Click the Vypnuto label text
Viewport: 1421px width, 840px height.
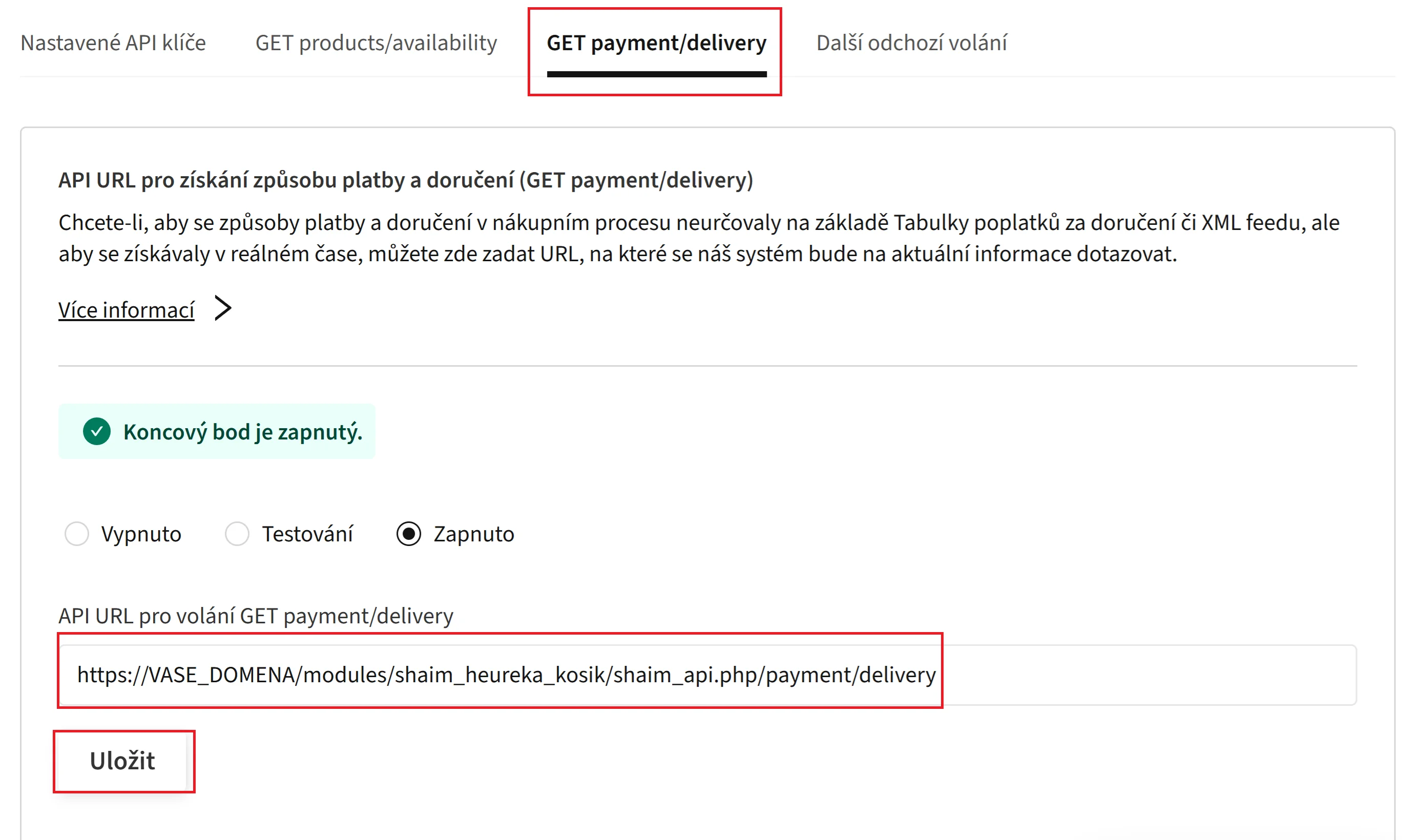tap(141, 534)
